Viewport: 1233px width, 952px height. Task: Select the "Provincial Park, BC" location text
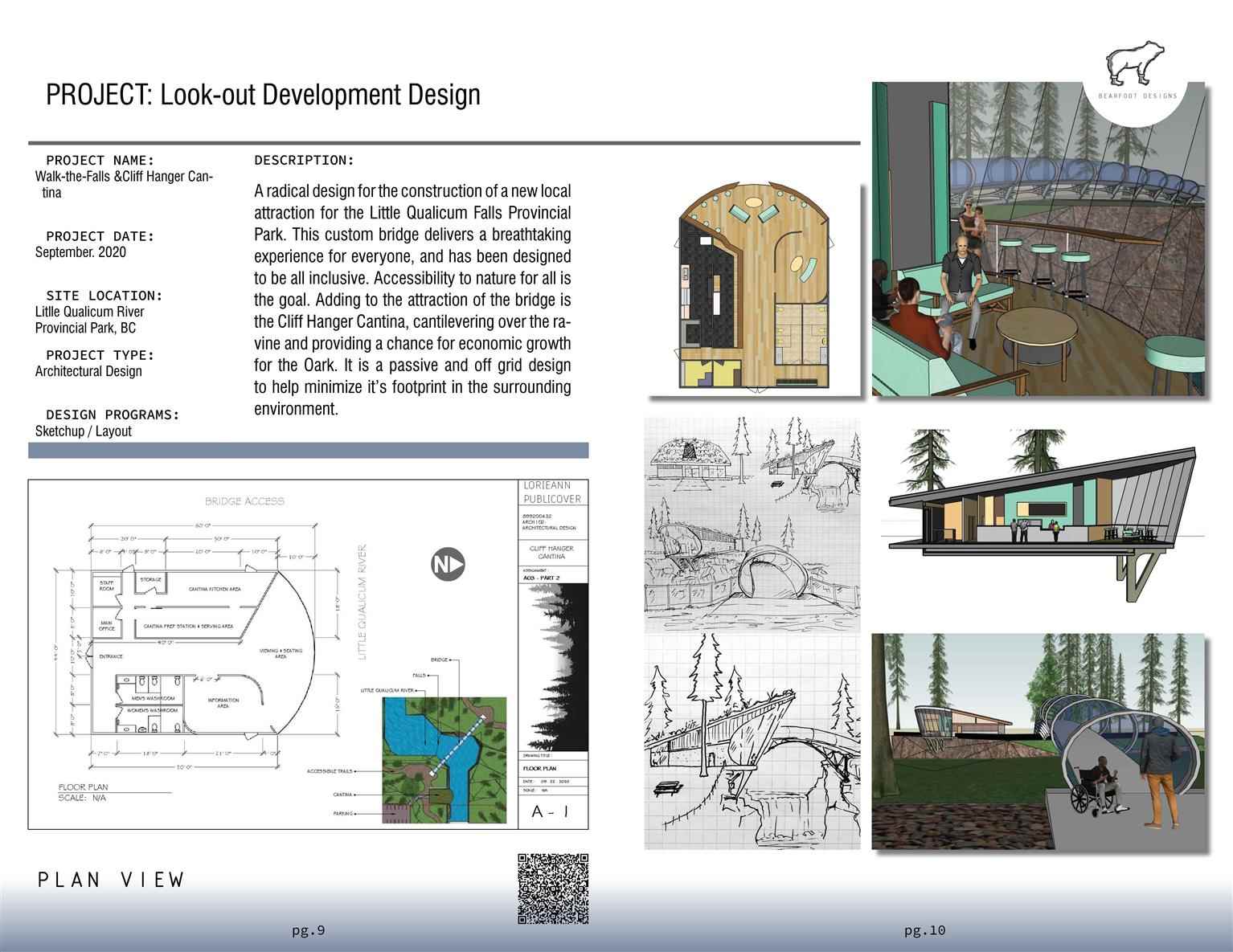85,328
